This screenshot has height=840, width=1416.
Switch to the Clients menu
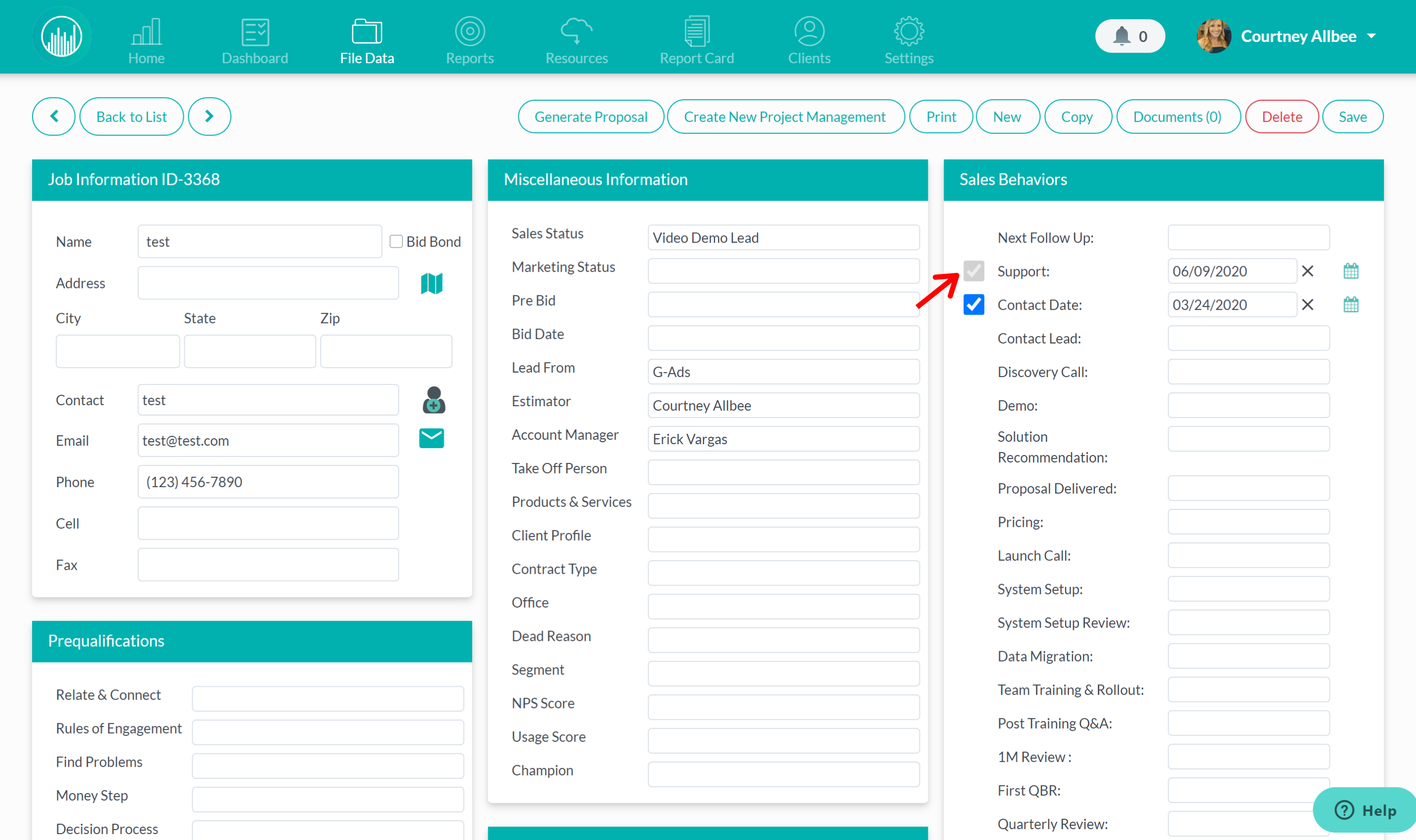(809, 58)
